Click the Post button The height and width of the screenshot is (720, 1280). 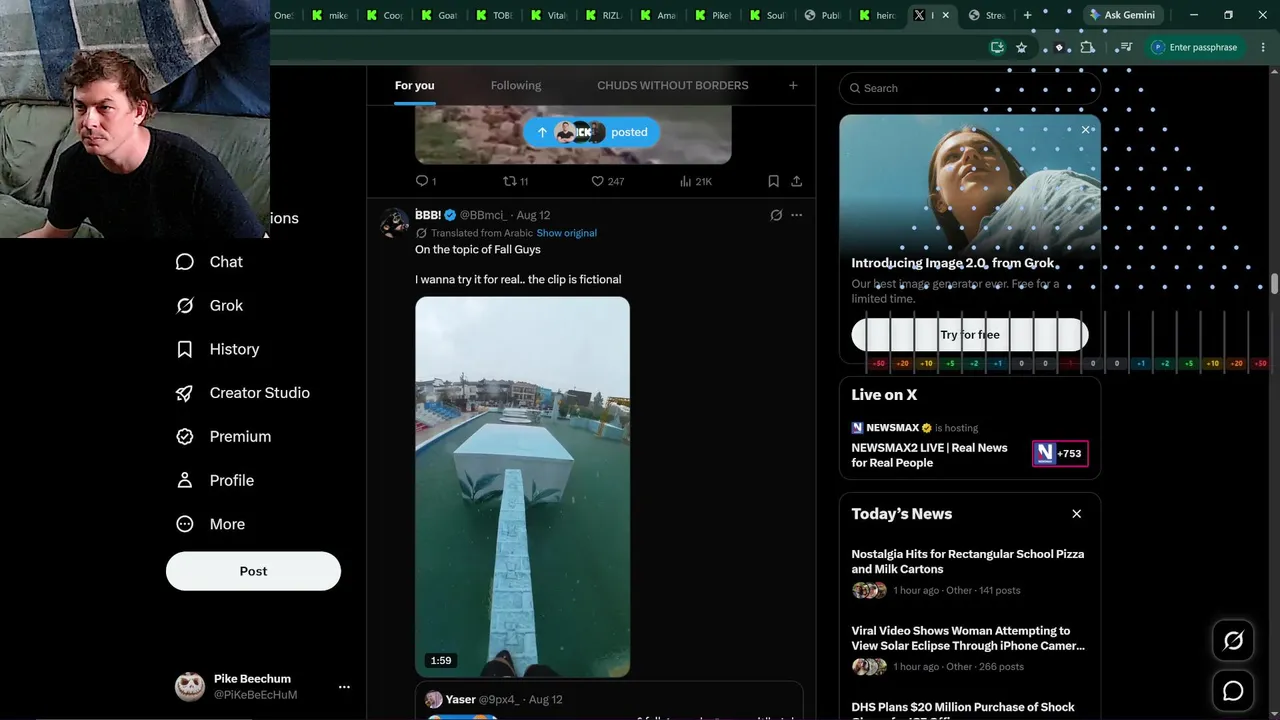pyautogui.click(x=253, y=571)
